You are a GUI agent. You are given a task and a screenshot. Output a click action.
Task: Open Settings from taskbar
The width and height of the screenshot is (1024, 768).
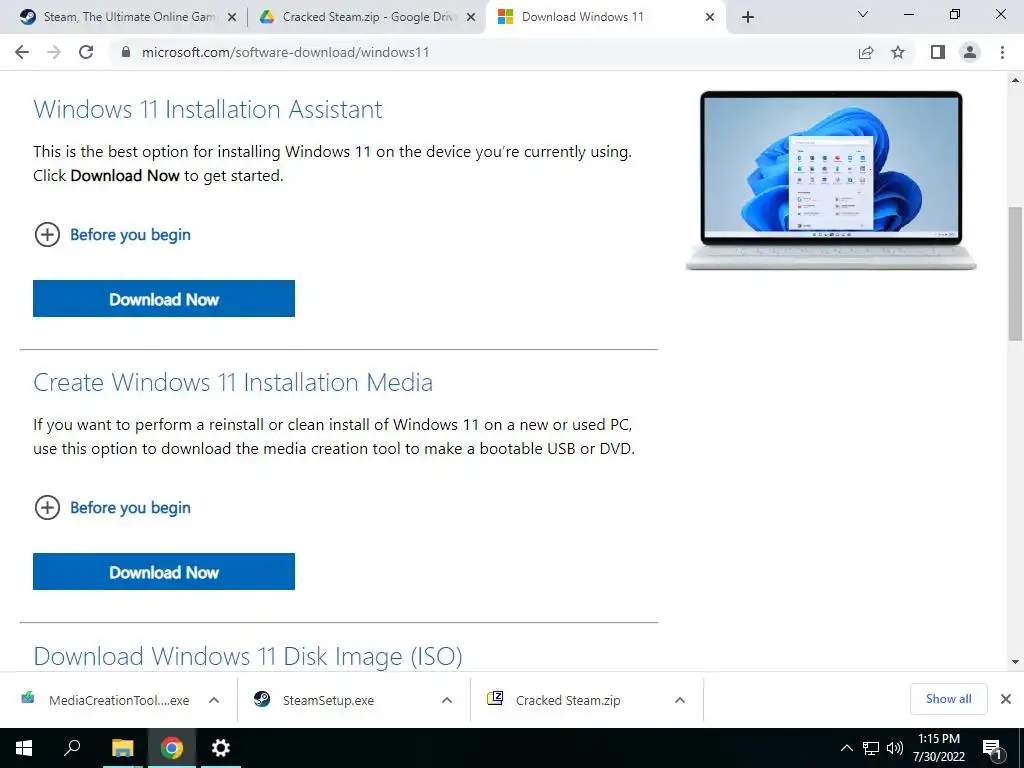point(221,748)
